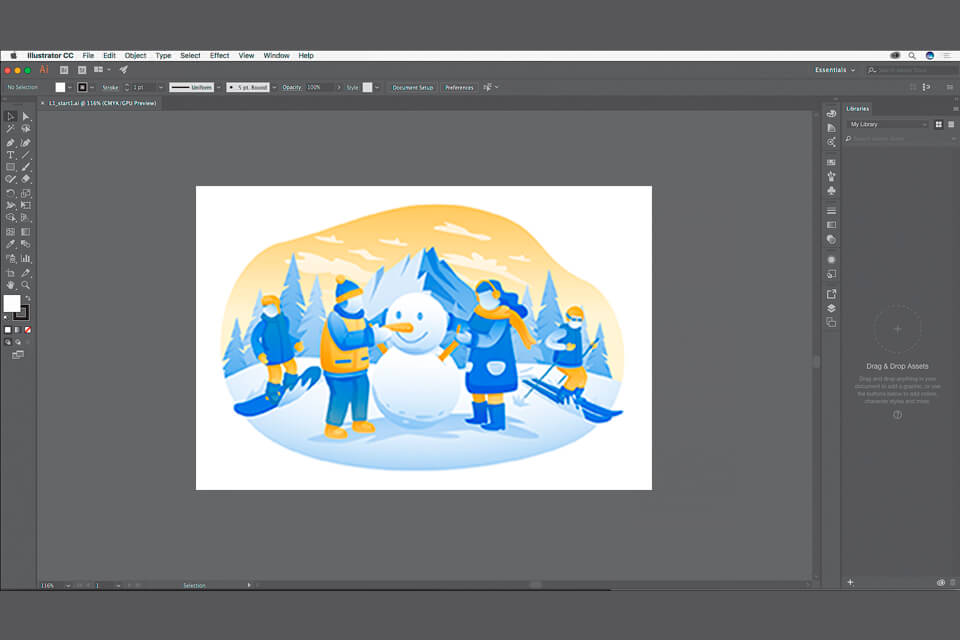Image resolution: width=960 pixels, height=640 pixels.
Task: Open the Preferences dialog
Action: click(460, 87)
